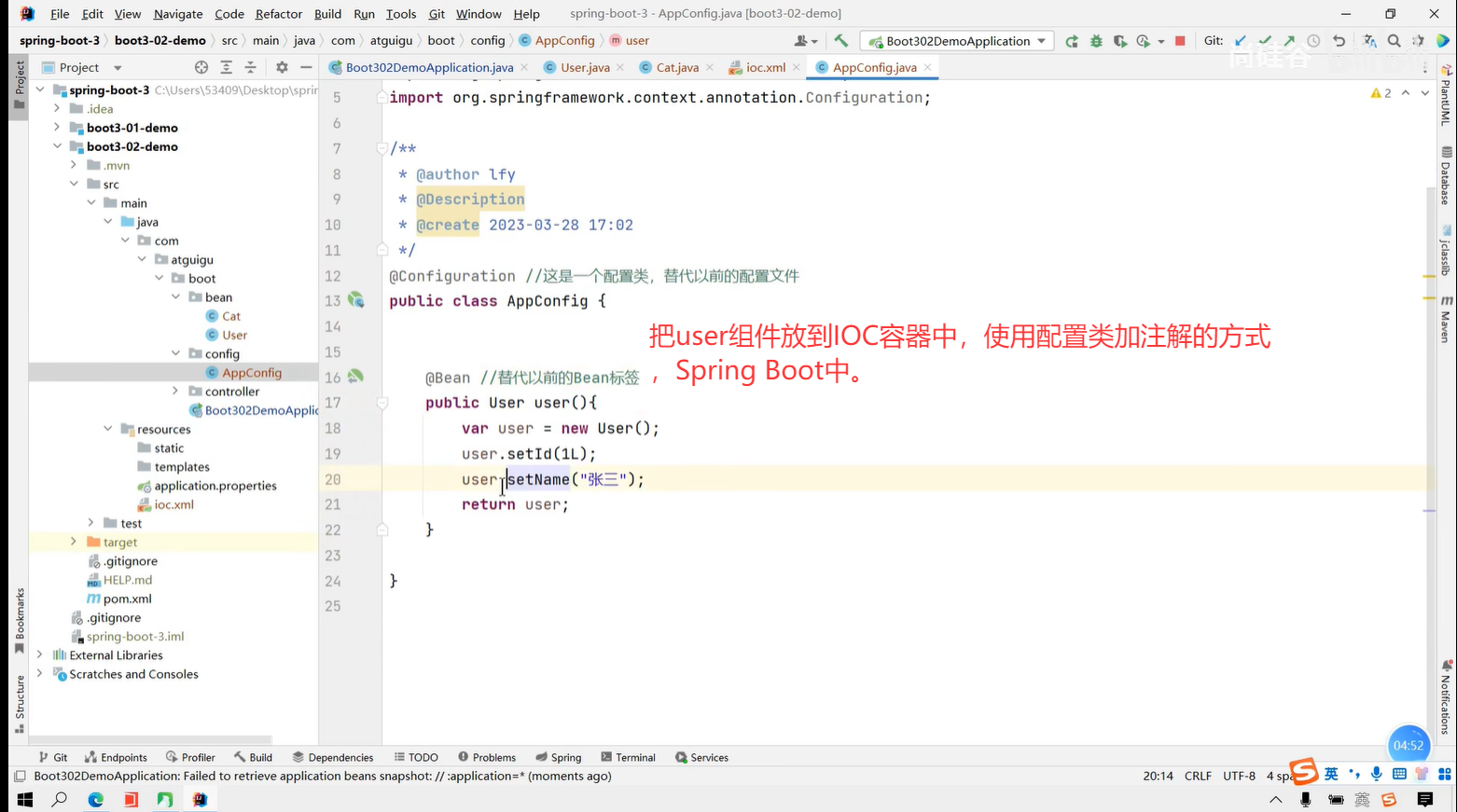Image resolution: width=1457 pixels, height=812 pixels.
Task: Open Boot302DemoApplication run configuration dropdown
Action: point(958,41)
